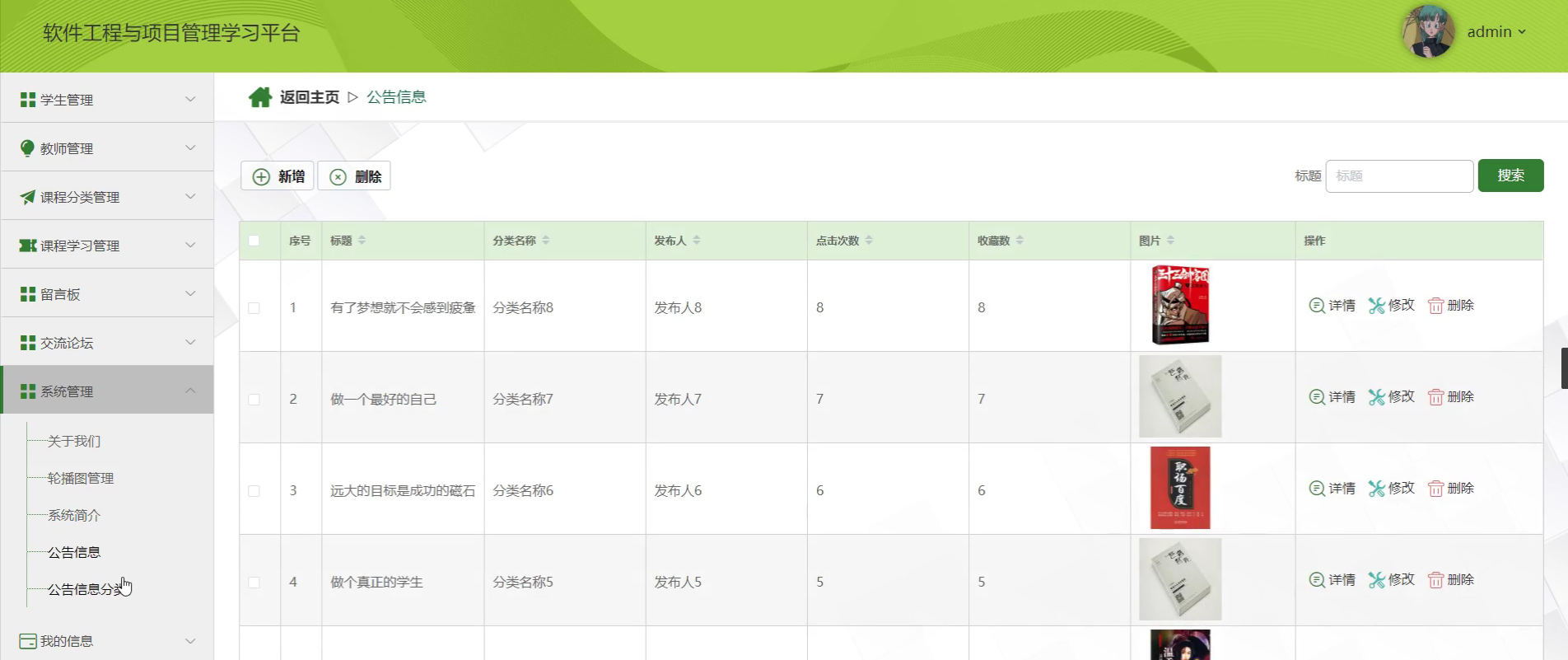This screenshot has height=660, width=1568.
Task: Sort by 点击次数 column arrows
Action: (869, 241)
